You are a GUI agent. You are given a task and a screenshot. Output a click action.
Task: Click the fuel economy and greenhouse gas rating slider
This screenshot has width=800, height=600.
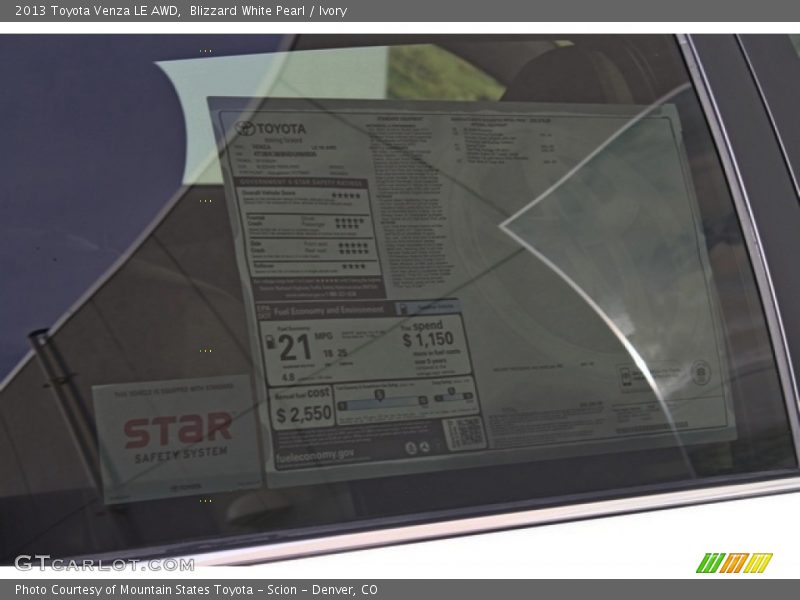tap(383, 399)
